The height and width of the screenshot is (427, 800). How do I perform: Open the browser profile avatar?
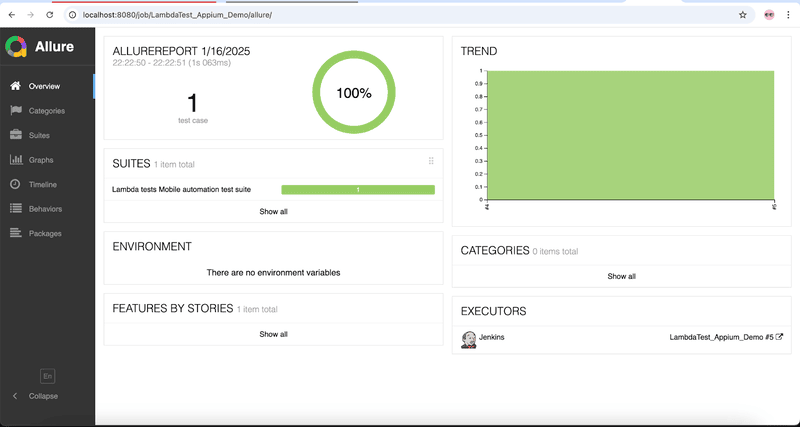(769, 15)
